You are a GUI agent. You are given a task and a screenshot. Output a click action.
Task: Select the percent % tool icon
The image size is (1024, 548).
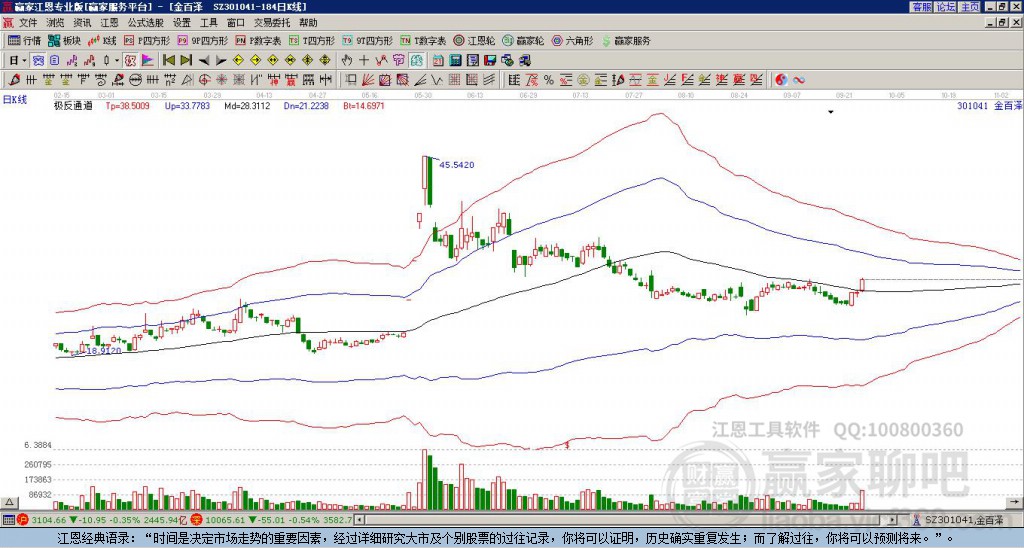549,80
